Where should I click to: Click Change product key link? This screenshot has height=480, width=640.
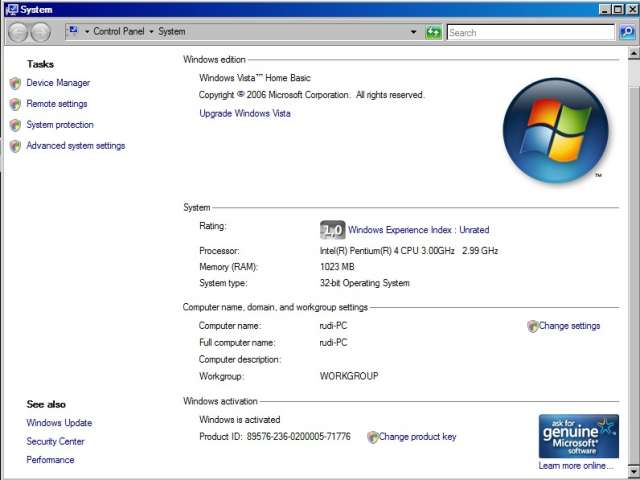tap(417, 437)
